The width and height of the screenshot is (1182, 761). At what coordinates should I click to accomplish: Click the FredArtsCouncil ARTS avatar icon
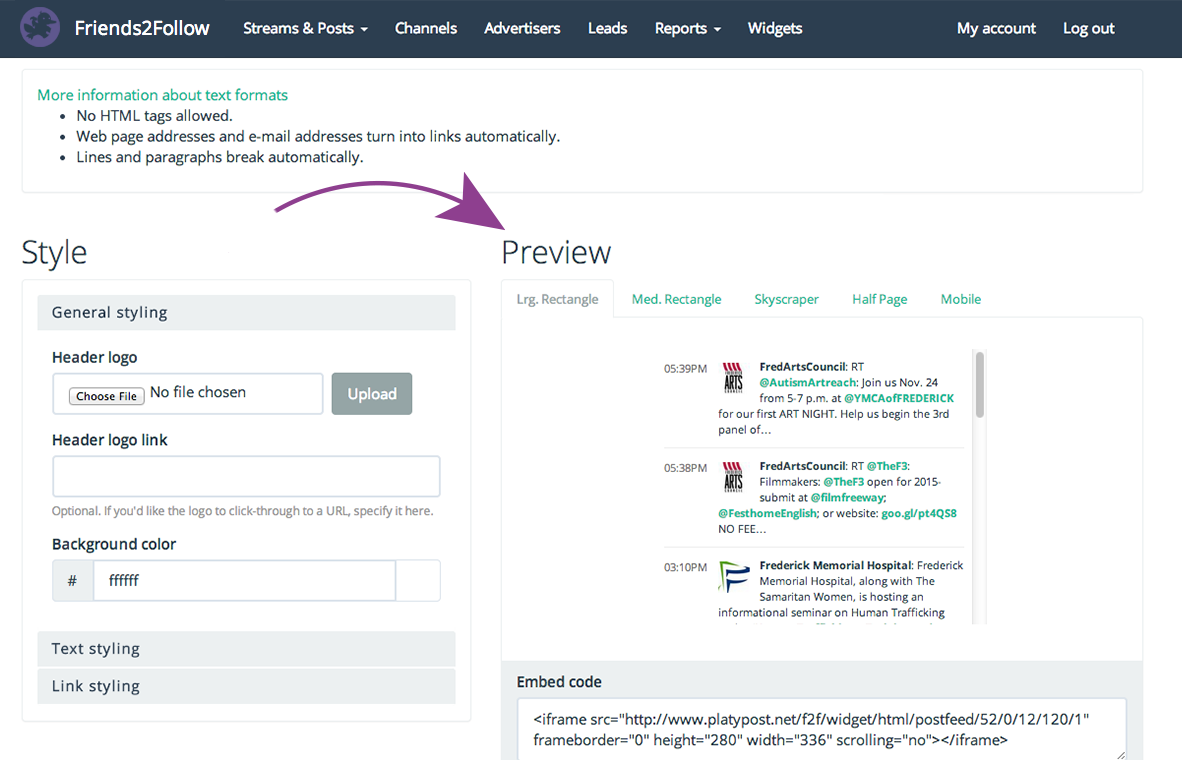click(733, 377)
